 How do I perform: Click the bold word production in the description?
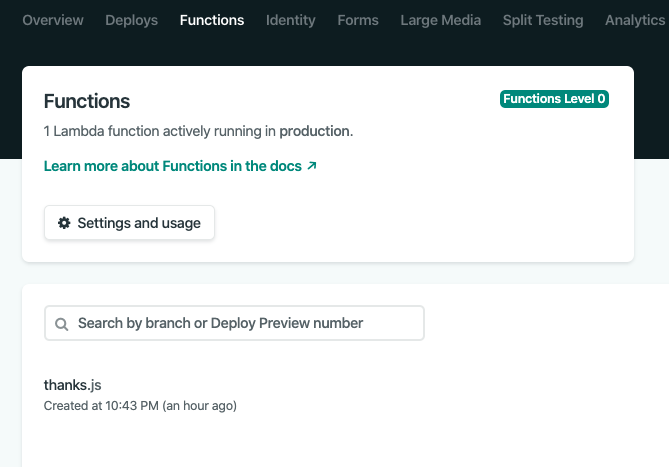314,131
